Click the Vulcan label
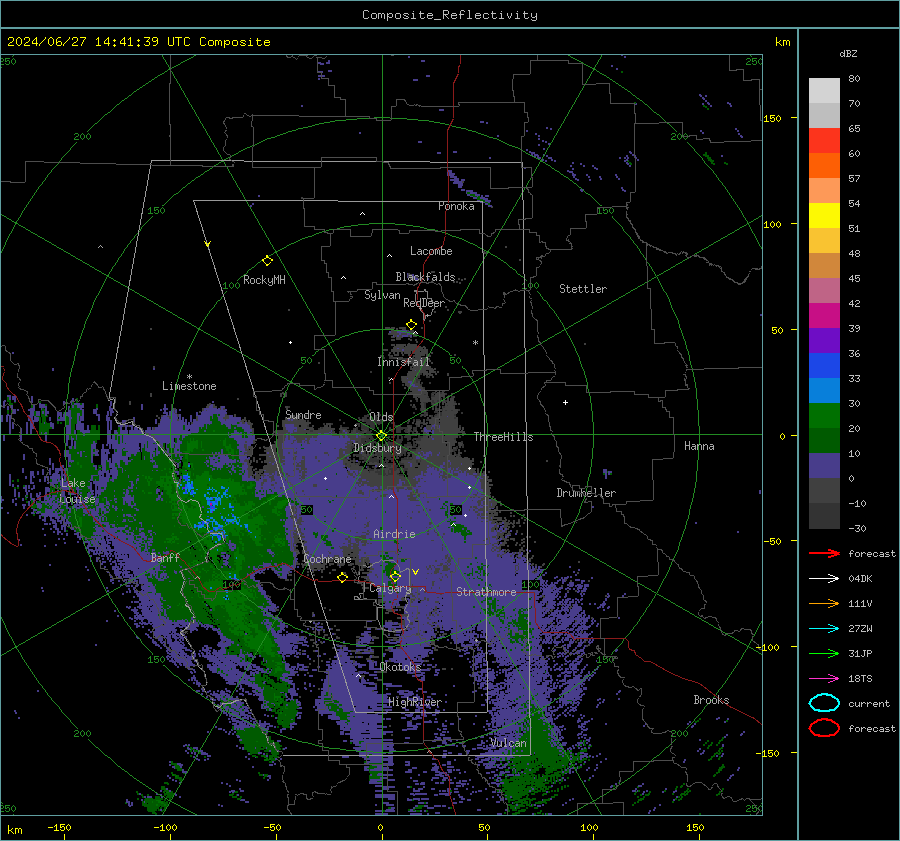 tap(509, 743)
